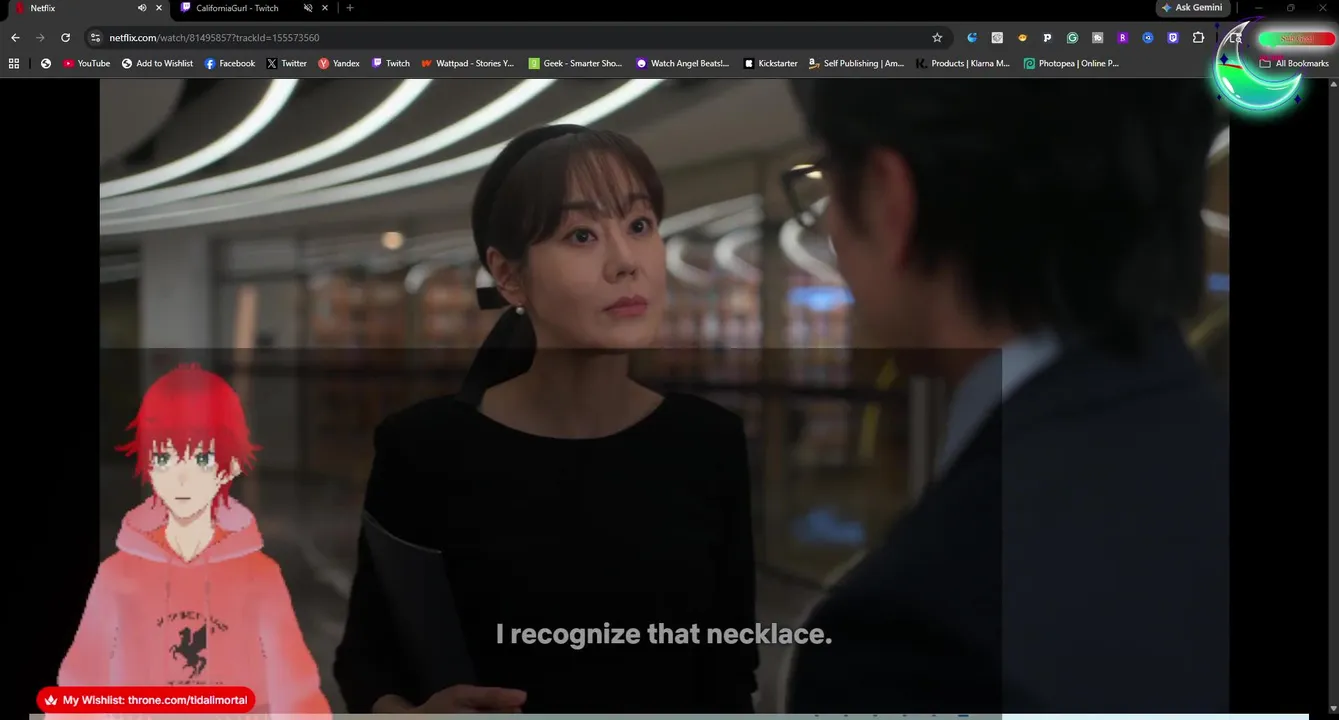The height and width of the screenshot is (720, 1339).
Task: Open the Grammarly extension
Action: [x=1072, y=38]
